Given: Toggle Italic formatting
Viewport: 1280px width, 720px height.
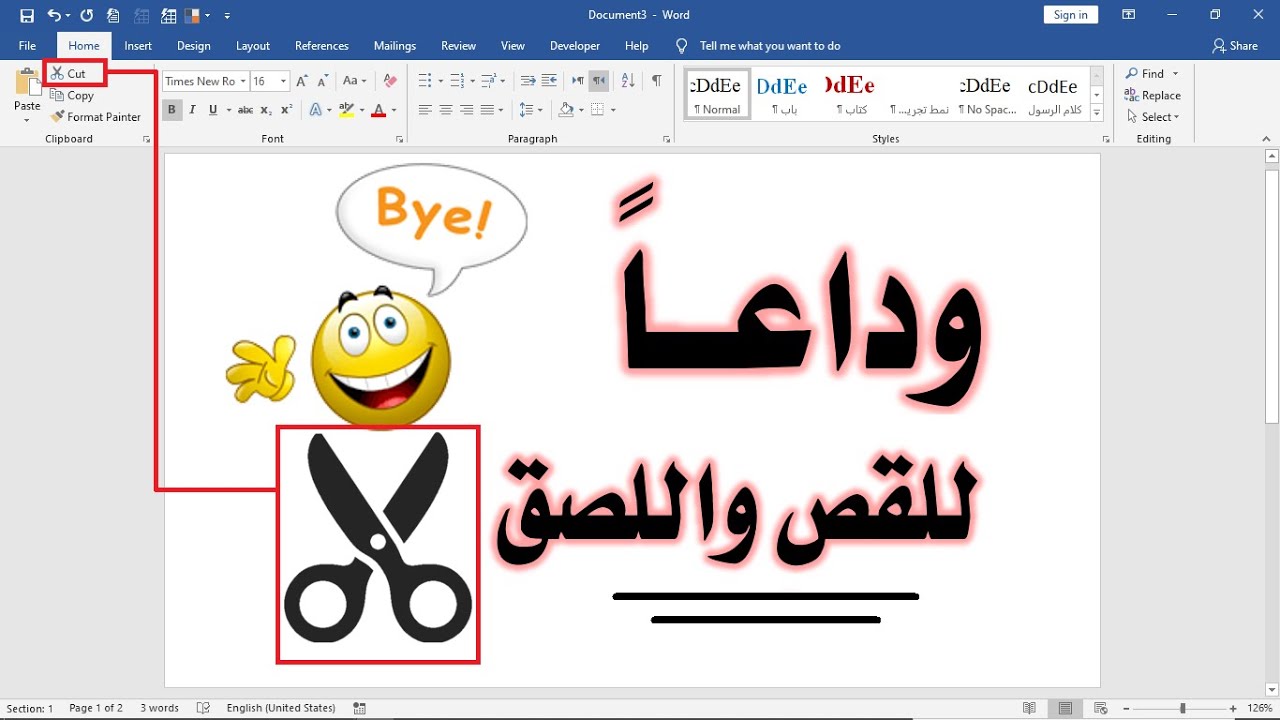Looking at the screenshot, I should click(193, 110).
